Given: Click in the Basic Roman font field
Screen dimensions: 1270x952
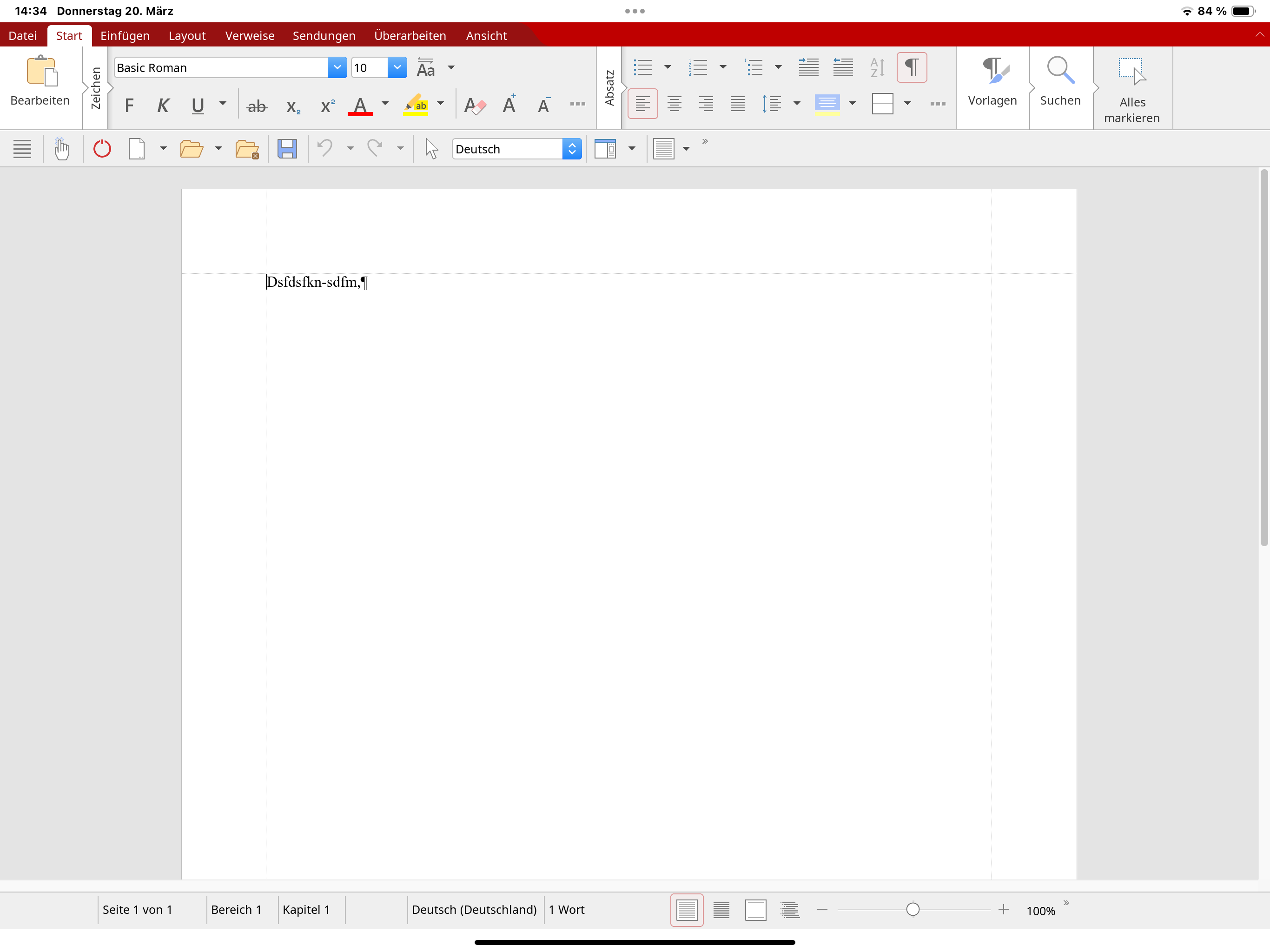Looking at the screenshot, I should tap(221, 68).
